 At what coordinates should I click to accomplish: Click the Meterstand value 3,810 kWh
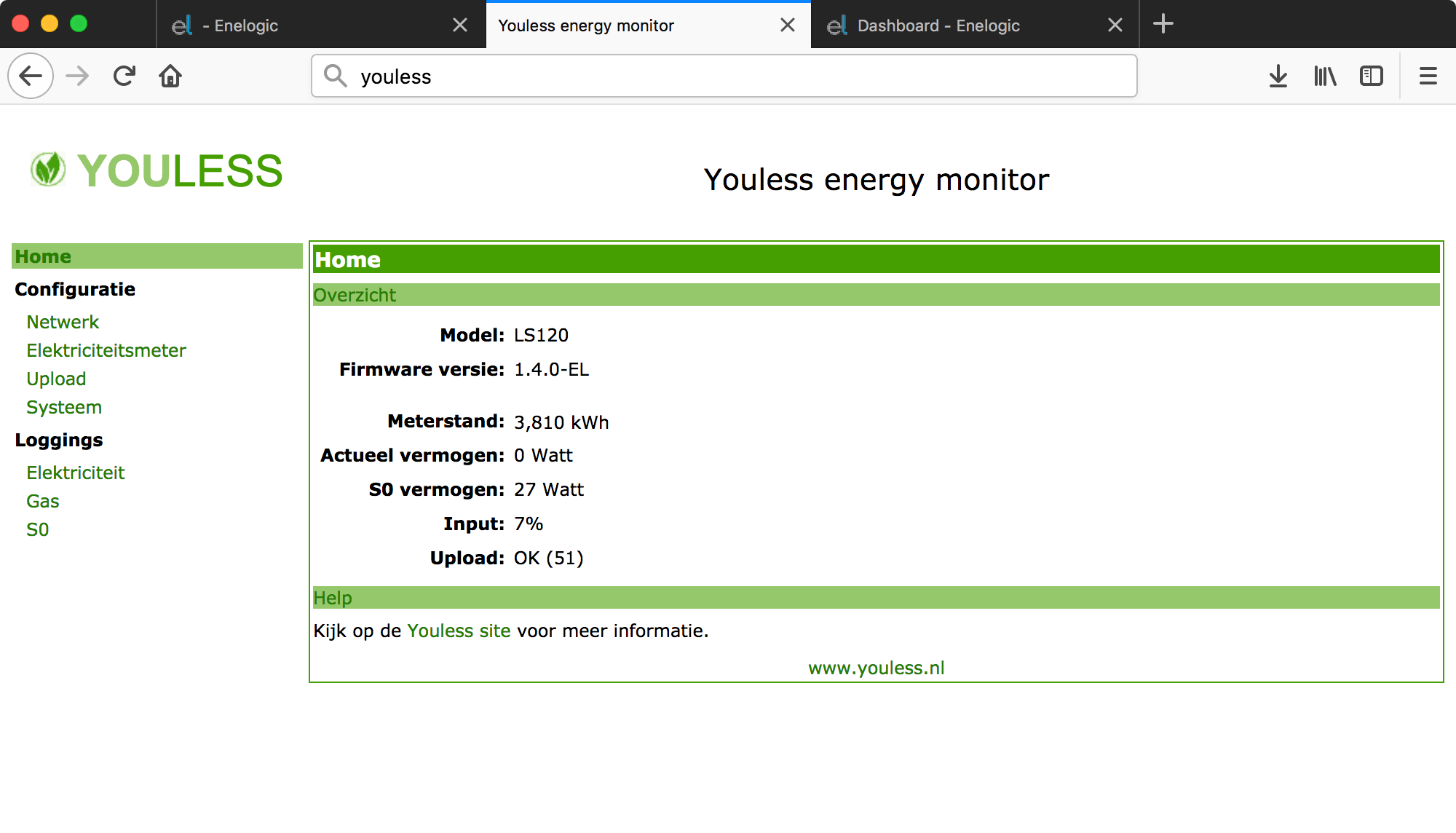(x=561, y=422)
